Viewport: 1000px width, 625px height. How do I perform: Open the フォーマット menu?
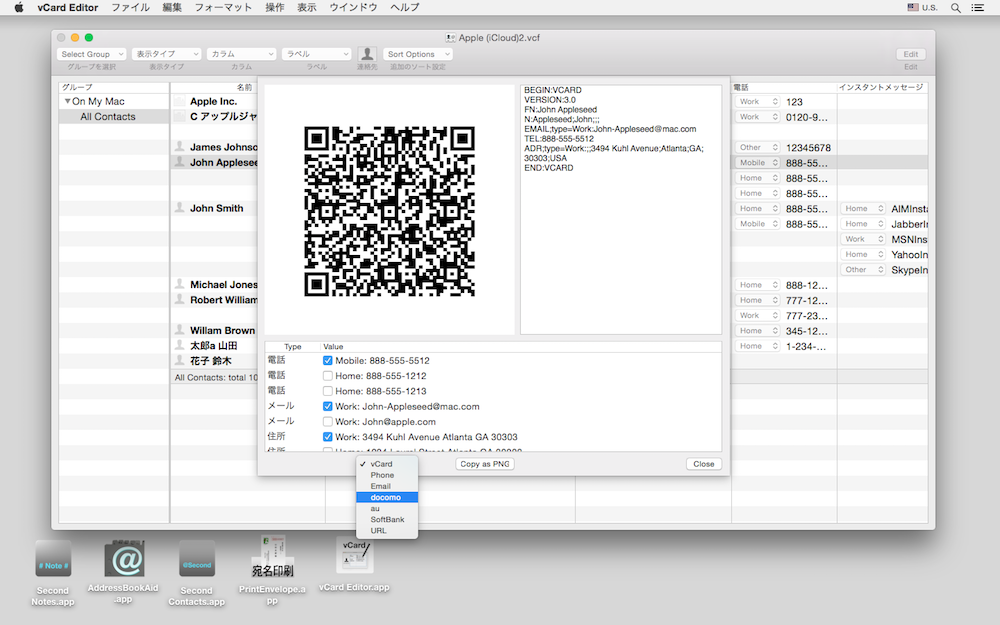coord(223,7)
